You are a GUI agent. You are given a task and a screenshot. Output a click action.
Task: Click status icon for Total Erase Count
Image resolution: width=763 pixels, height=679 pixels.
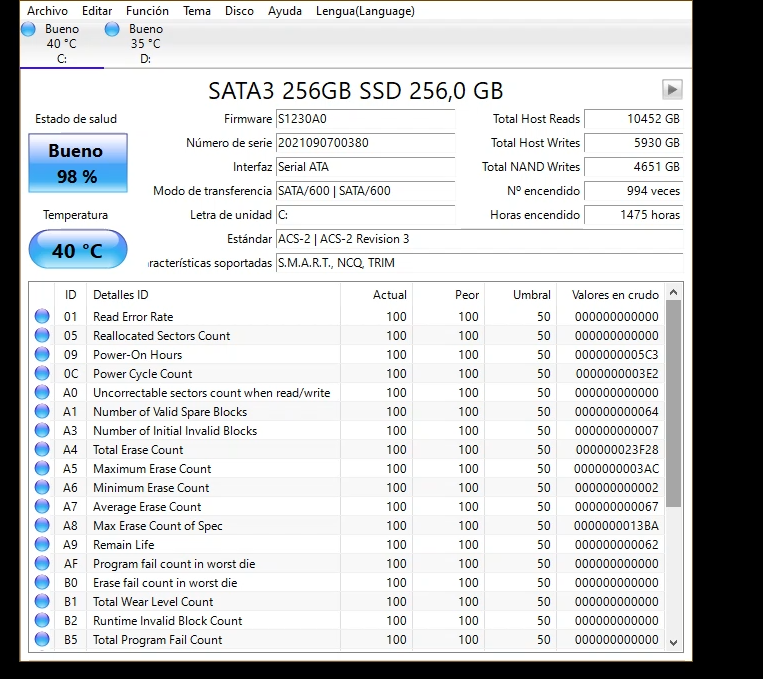click(42, 449)
